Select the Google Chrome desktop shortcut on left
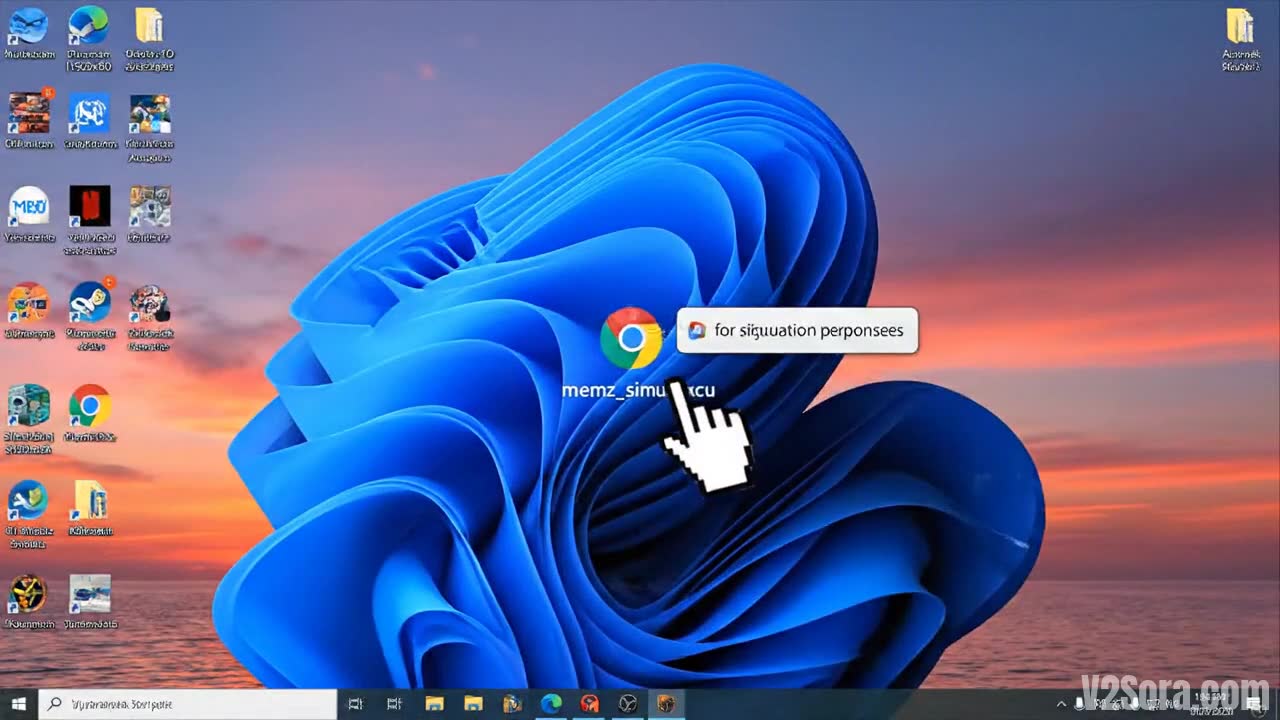The height and width of the screenshot is (720, 1280). [90, 406]
